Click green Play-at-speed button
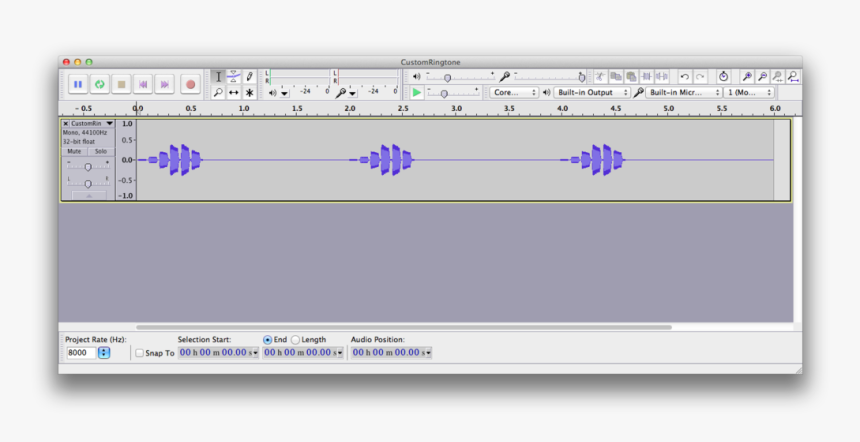 click(417, 93)
